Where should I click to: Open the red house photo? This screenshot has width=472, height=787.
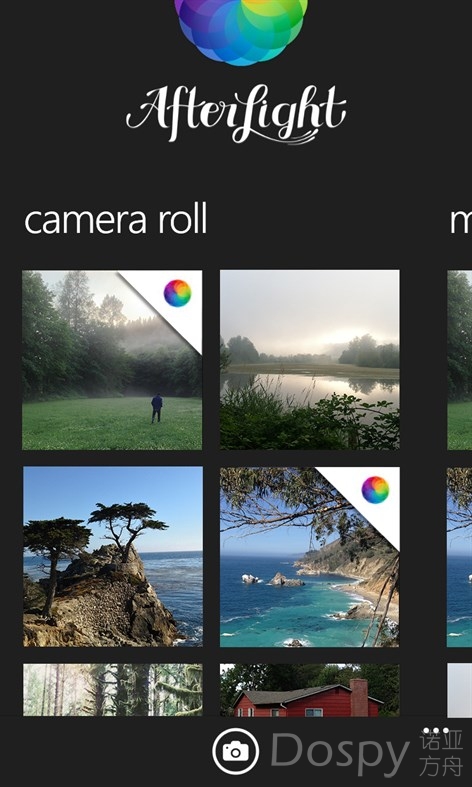(310, 690)
